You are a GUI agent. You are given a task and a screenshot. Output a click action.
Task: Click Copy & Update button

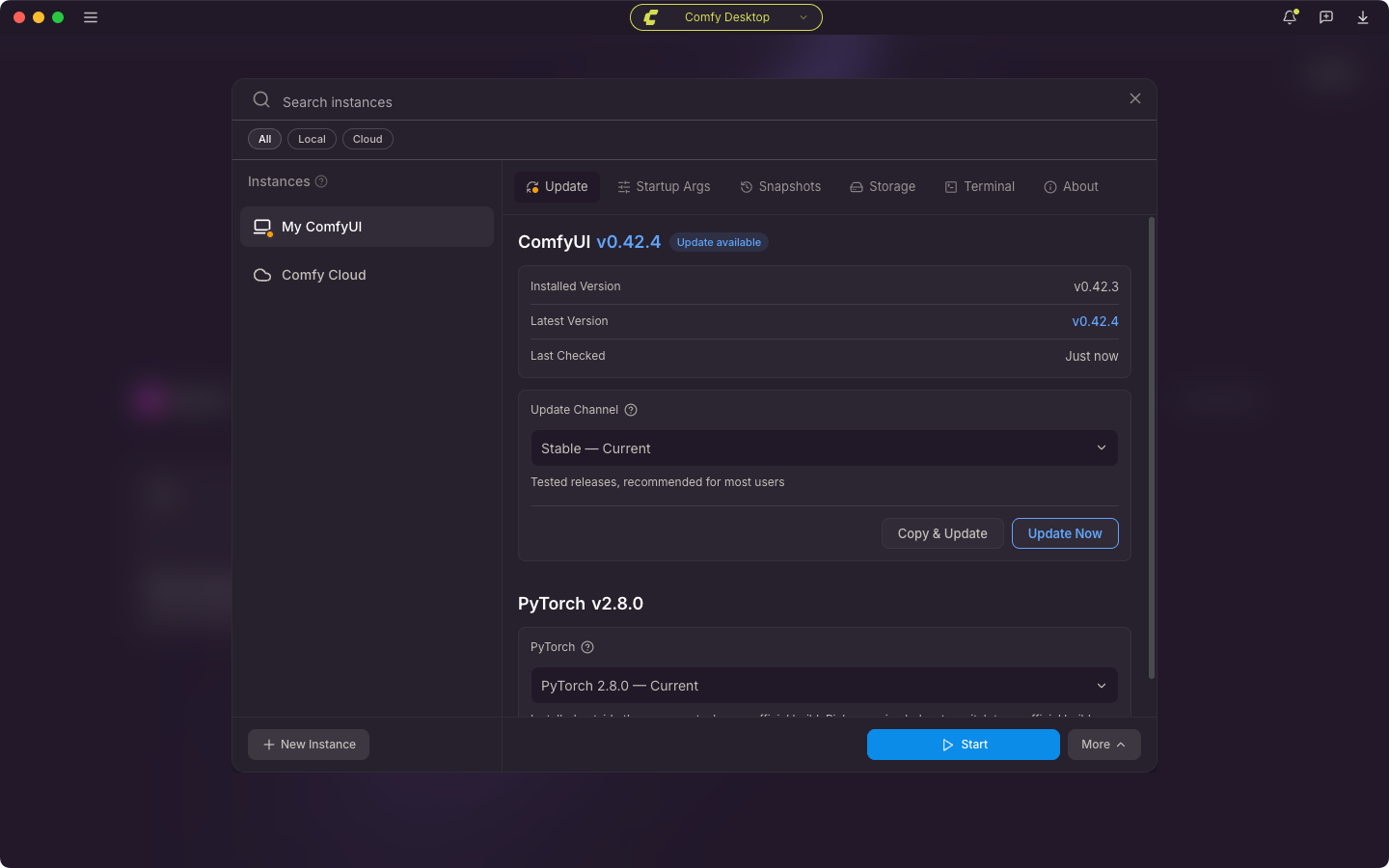(942, 533)
